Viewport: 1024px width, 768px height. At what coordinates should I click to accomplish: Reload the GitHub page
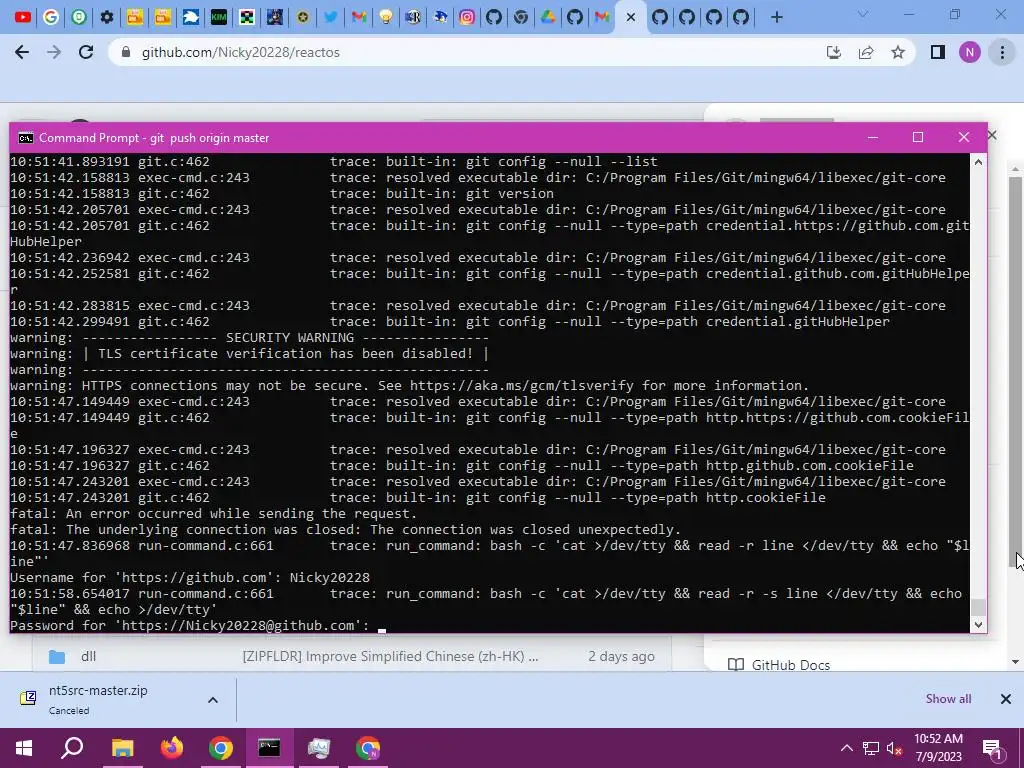86,52
